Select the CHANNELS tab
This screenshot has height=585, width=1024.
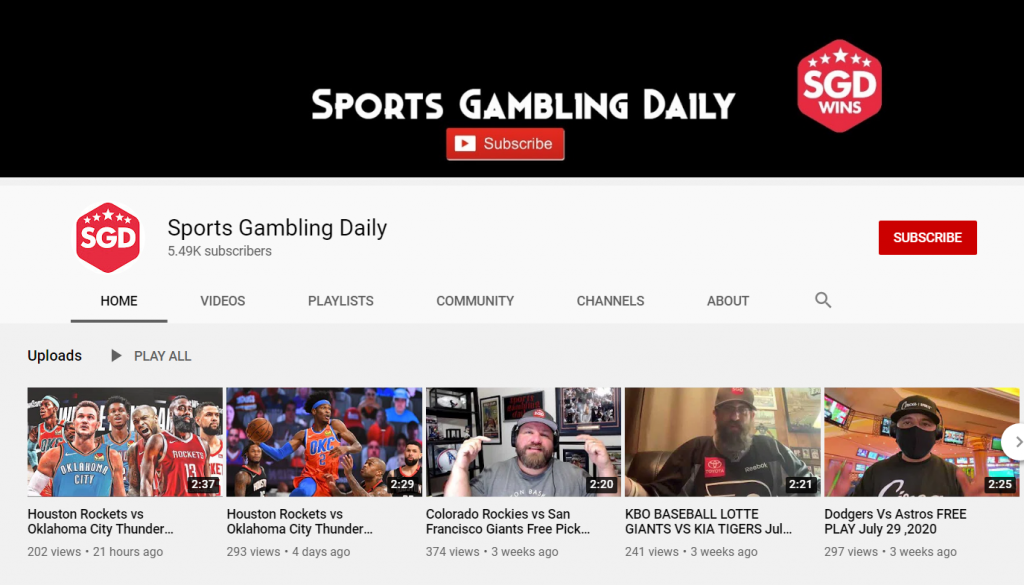pos(610,301)
